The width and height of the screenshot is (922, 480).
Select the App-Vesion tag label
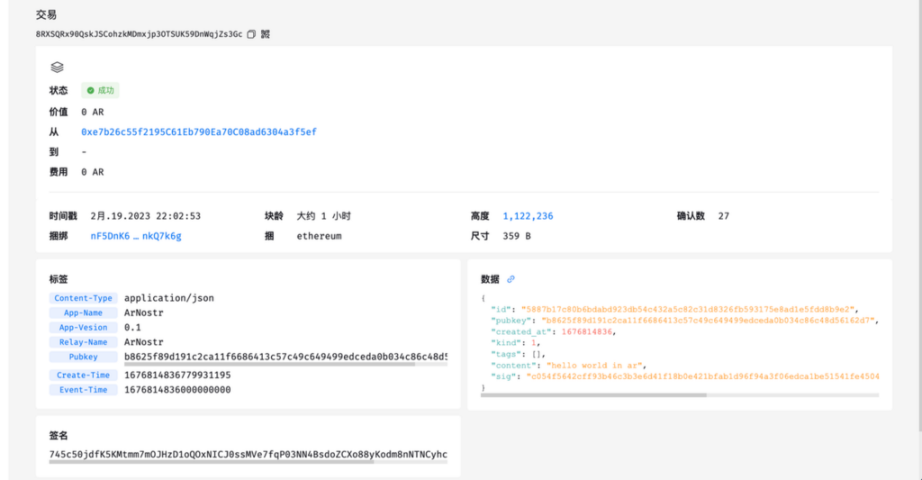tap(83, 327)
